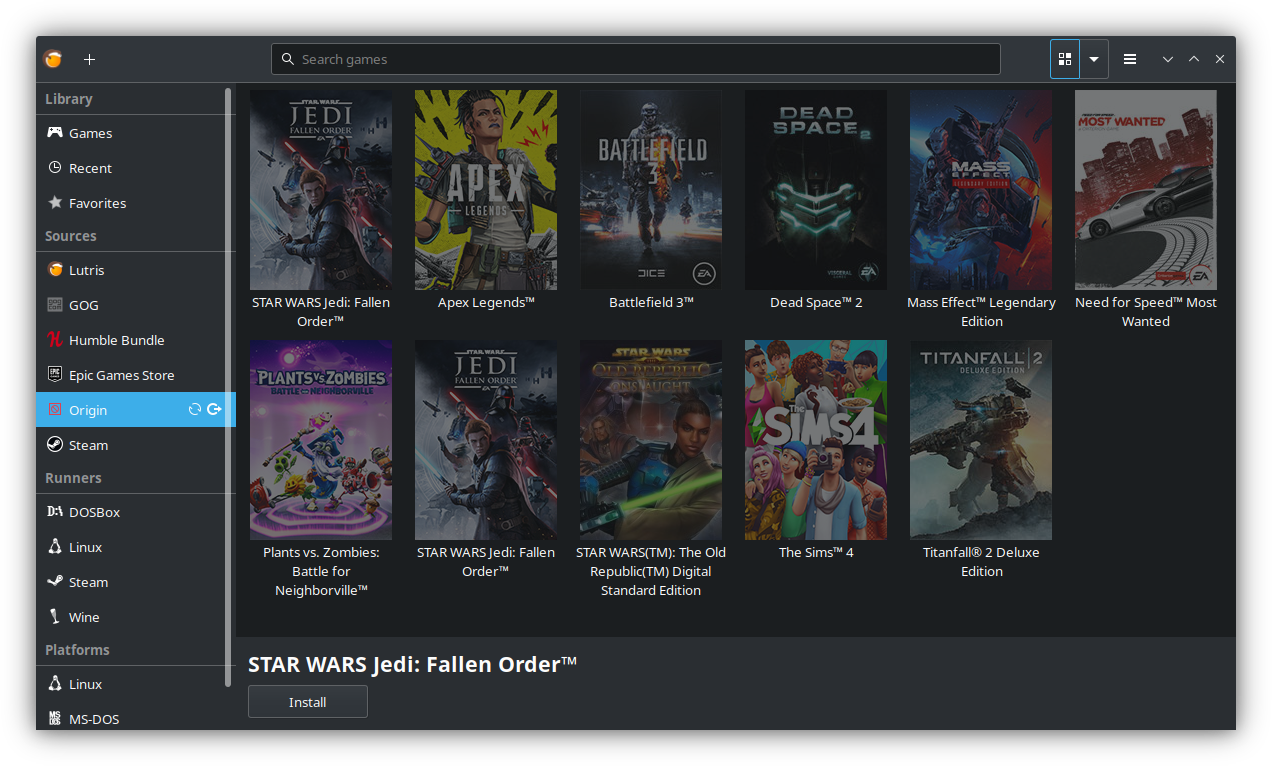Viewport: 1272px width, 766px height.
Task: Click the Origin source icon
Action: click(55, 410)
